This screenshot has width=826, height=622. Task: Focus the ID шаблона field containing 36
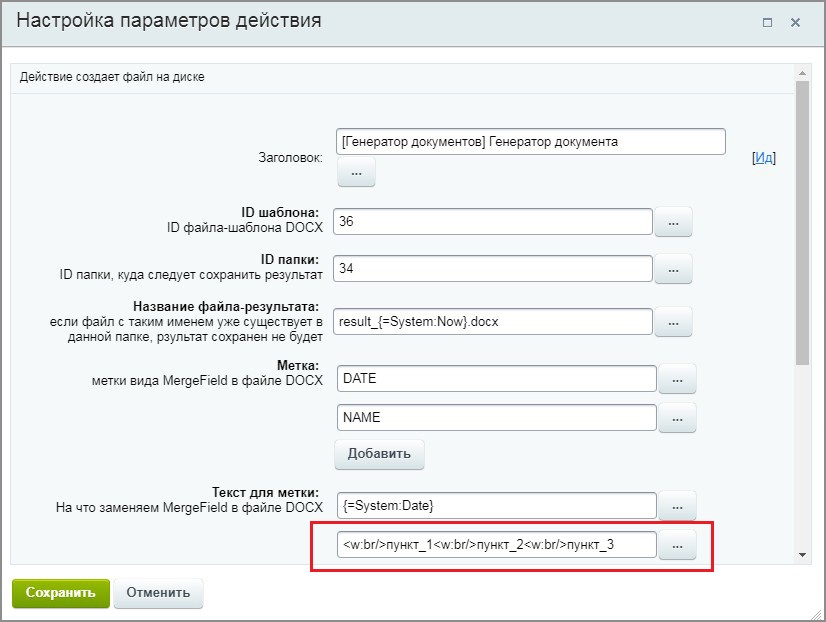pos(492,221)
